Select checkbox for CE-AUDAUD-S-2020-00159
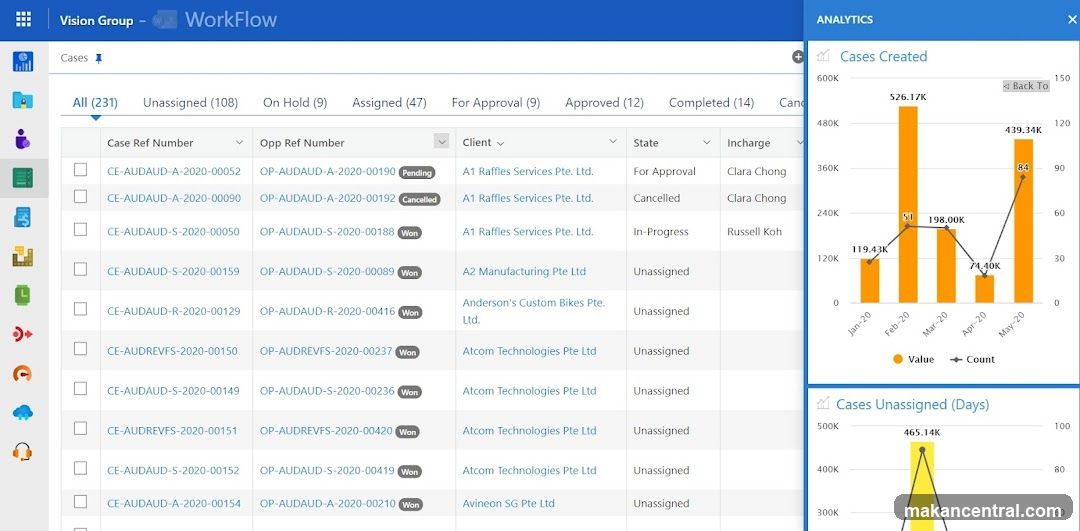 [x=81, y=269]
